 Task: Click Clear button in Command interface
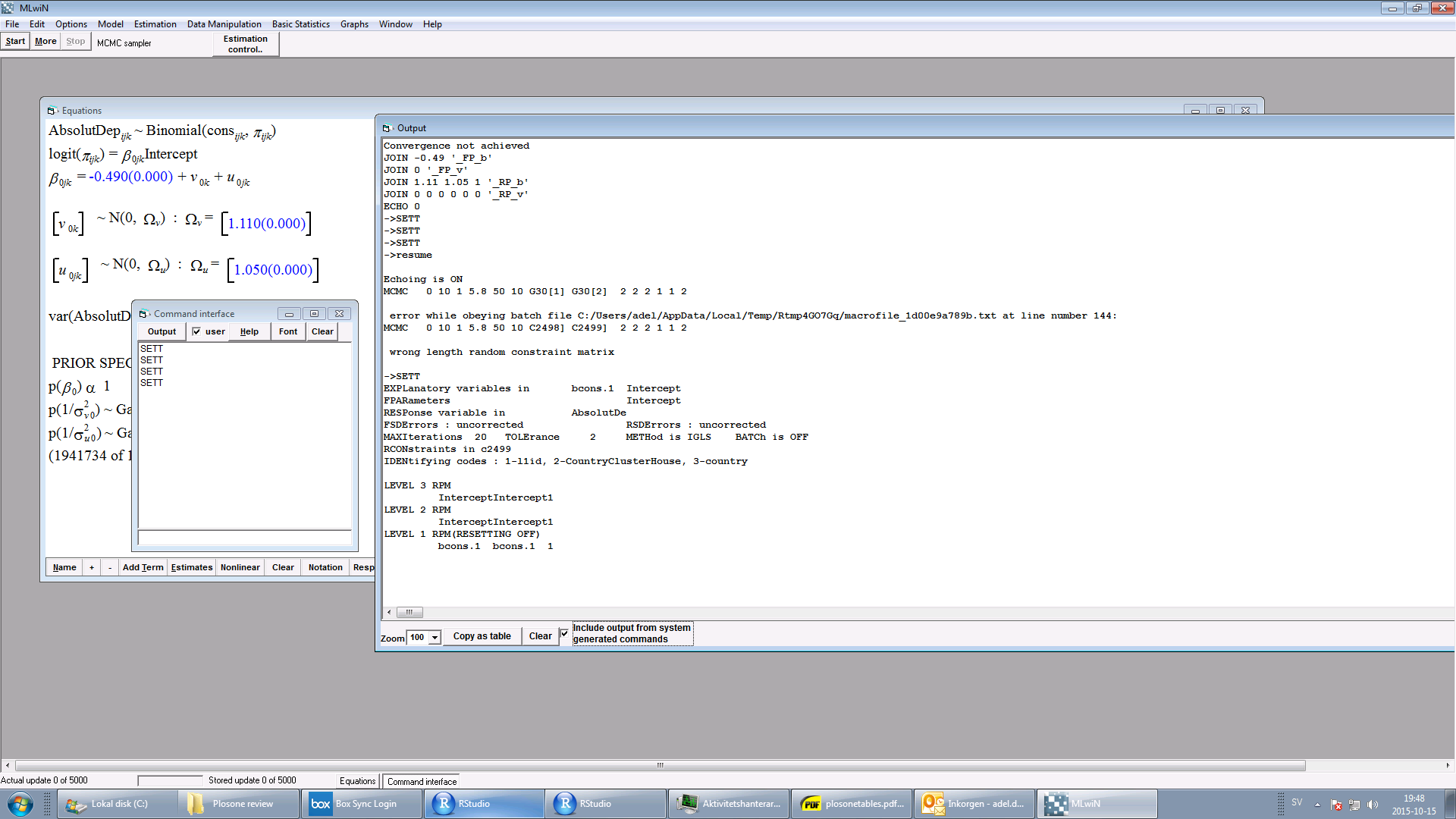tap(321, 331)
